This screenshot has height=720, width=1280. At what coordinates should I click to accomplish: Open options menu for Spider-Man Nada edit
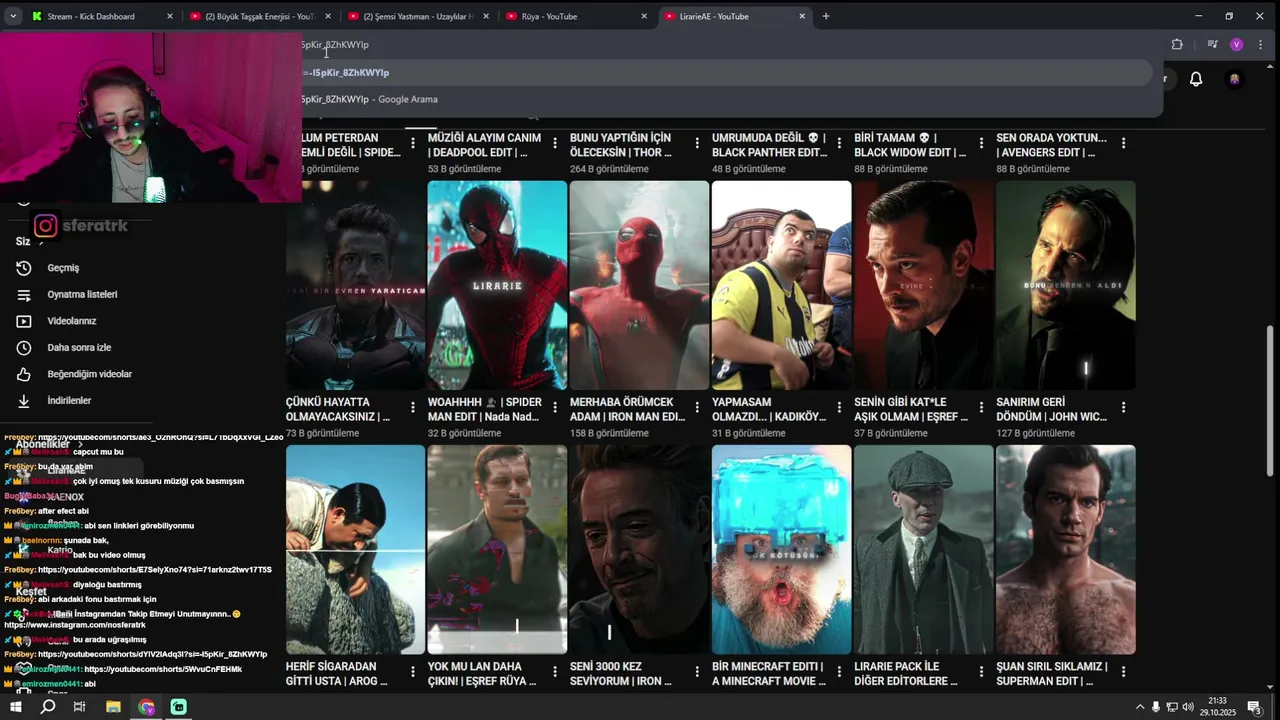click(555, 408)
